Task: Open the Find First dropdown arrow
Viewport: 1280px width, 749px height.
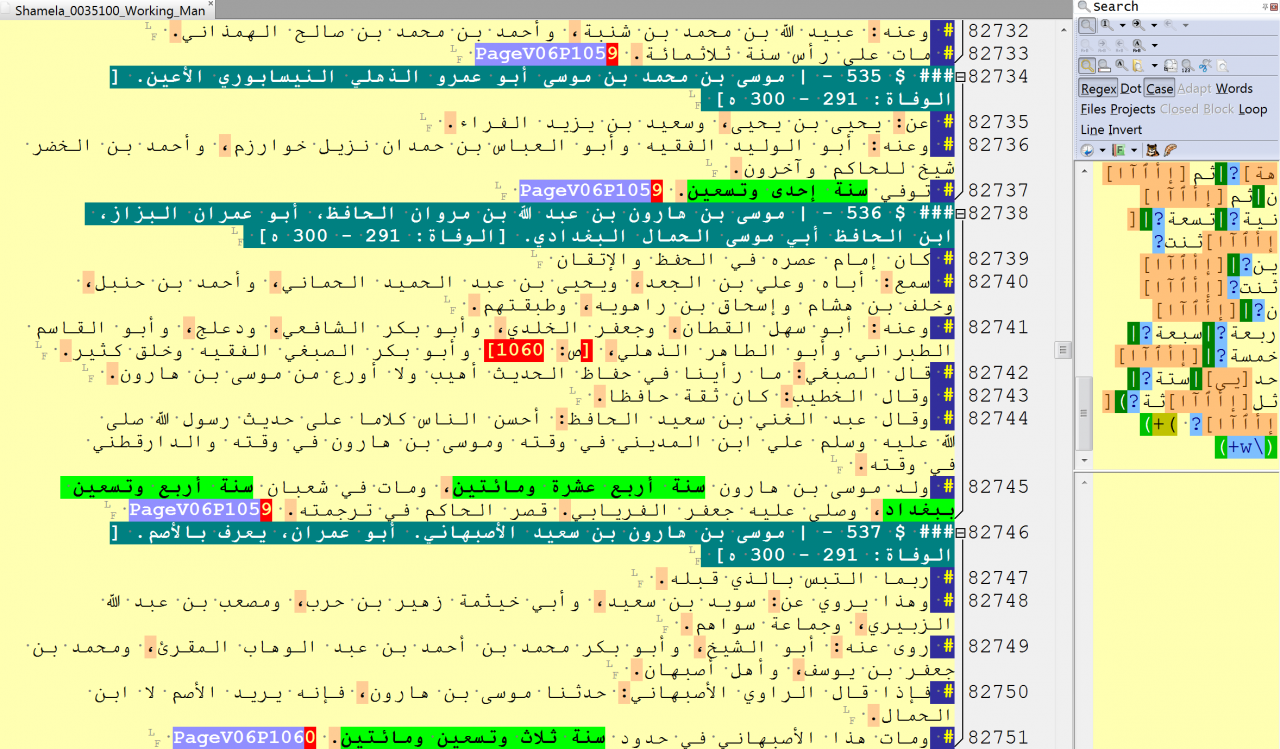Action: [x=1122, y=25]
